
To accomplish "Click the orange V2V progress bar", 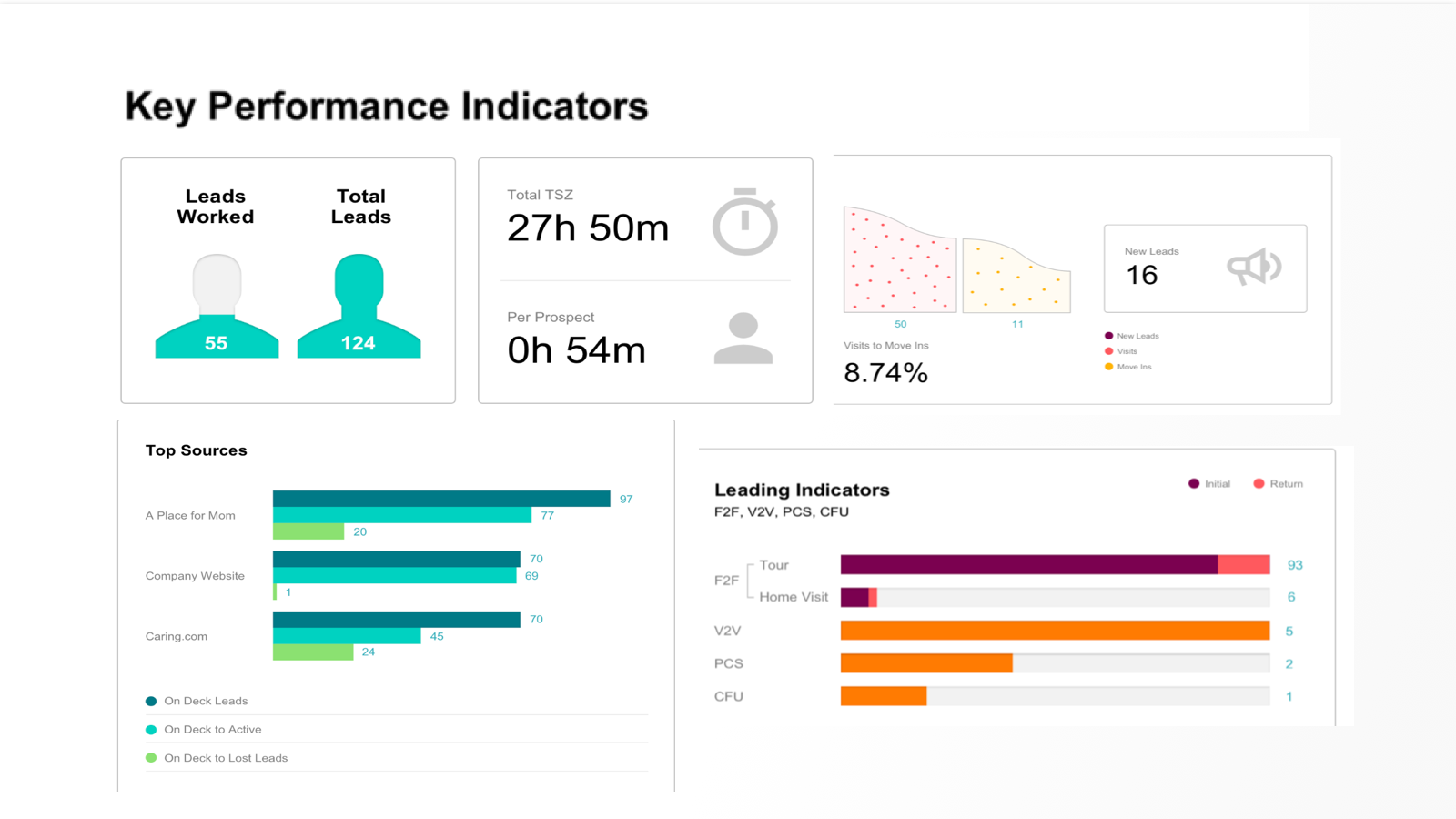I will point(1055,631).
